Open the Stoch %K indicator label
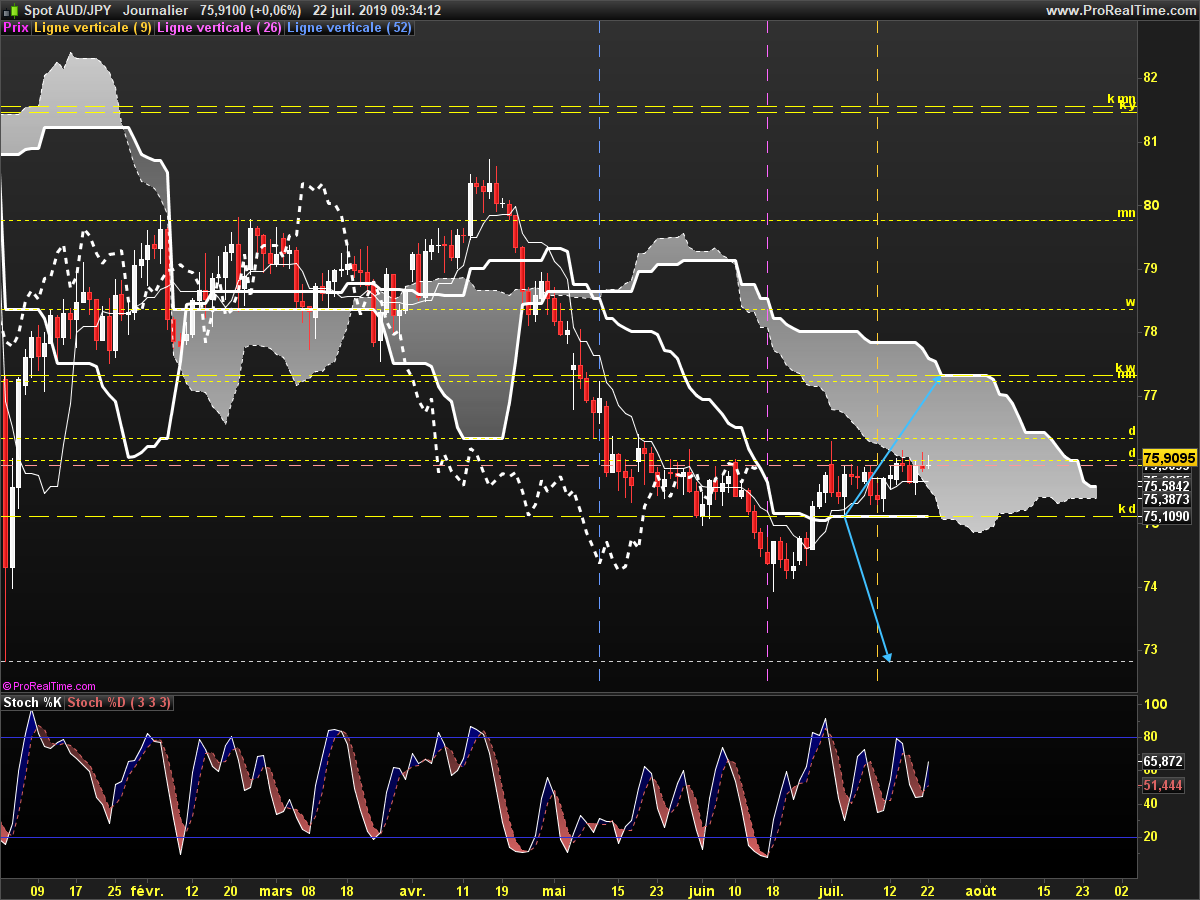The height and width of the screenshot is (900, 1200). click(32, 703)
